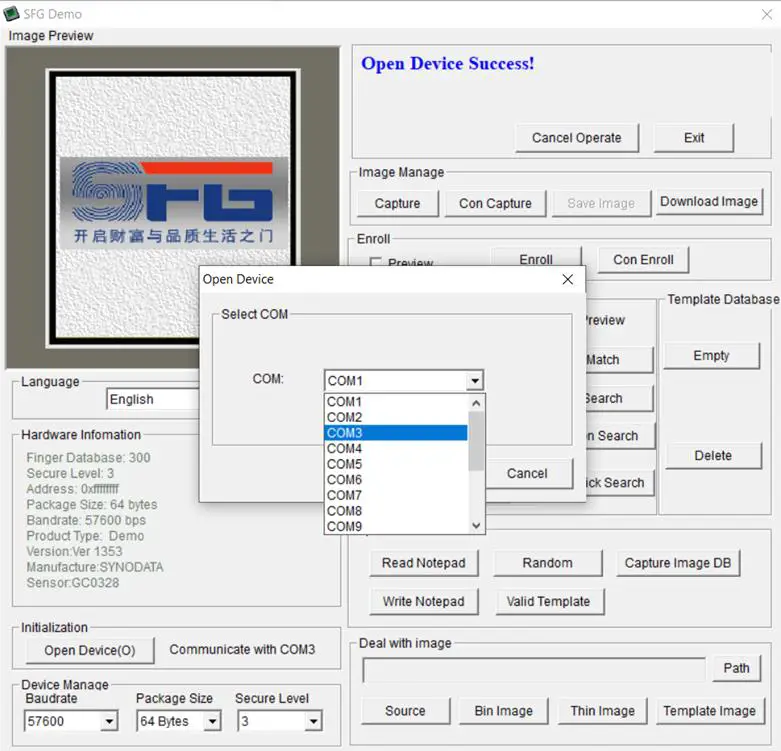The height and width of the screenshot is (751, 781).
Task: Open the Package Size dropdown
Action: click(x=212, y=721)
